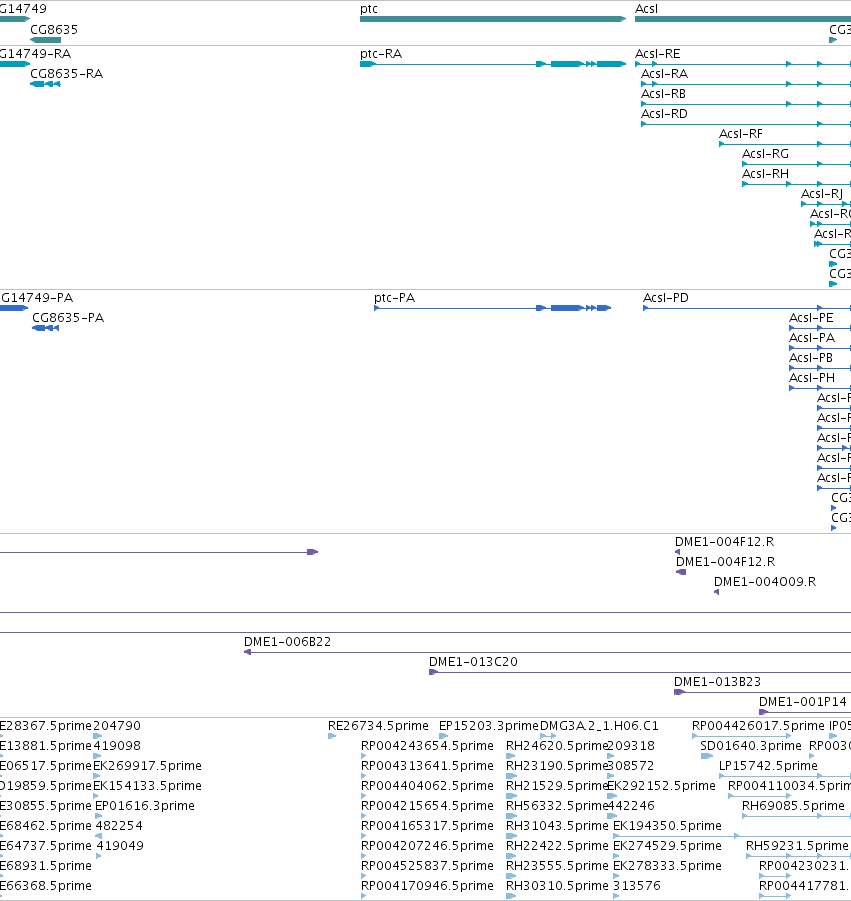
Task: Select EST RH56332.5prime
Action: coord(557,806)
